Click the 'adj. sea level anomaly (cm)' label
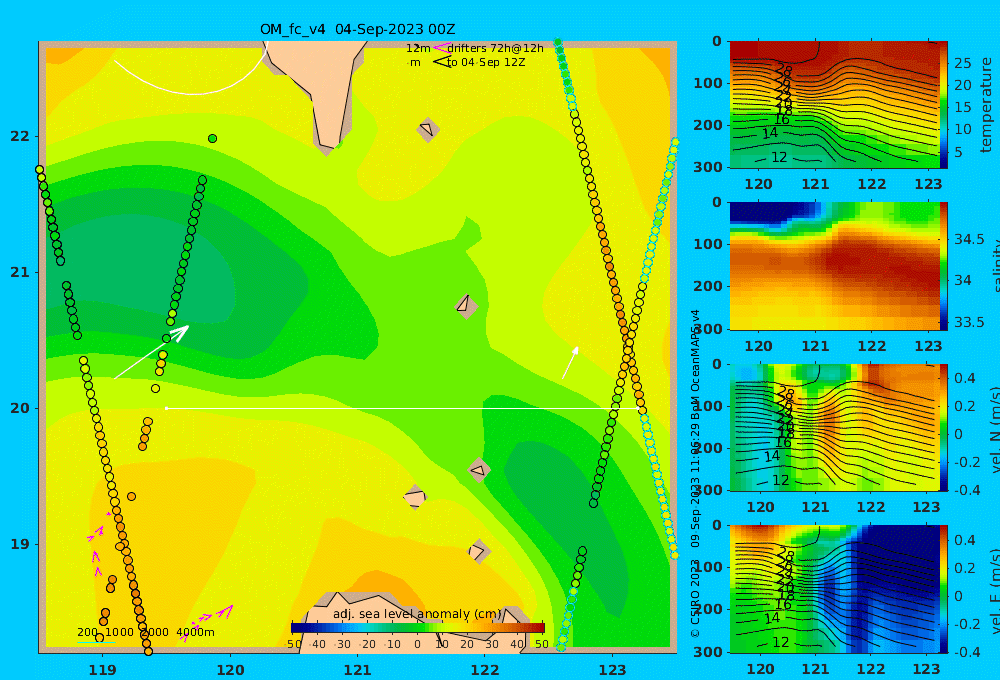The height and width of the screenshot is (680, 1000). pyautogui.click(x=418, y=614)
